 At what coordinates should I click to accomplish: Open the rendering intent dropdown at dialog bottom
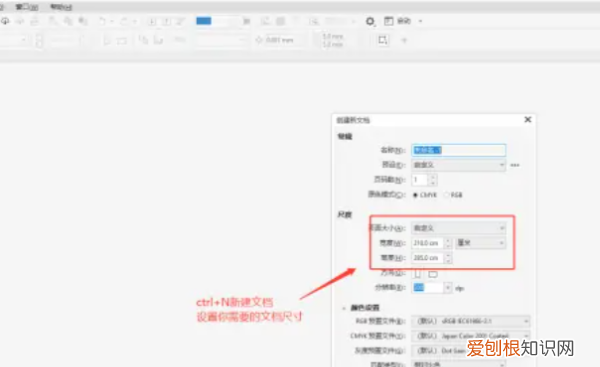(x=458, y=364)
